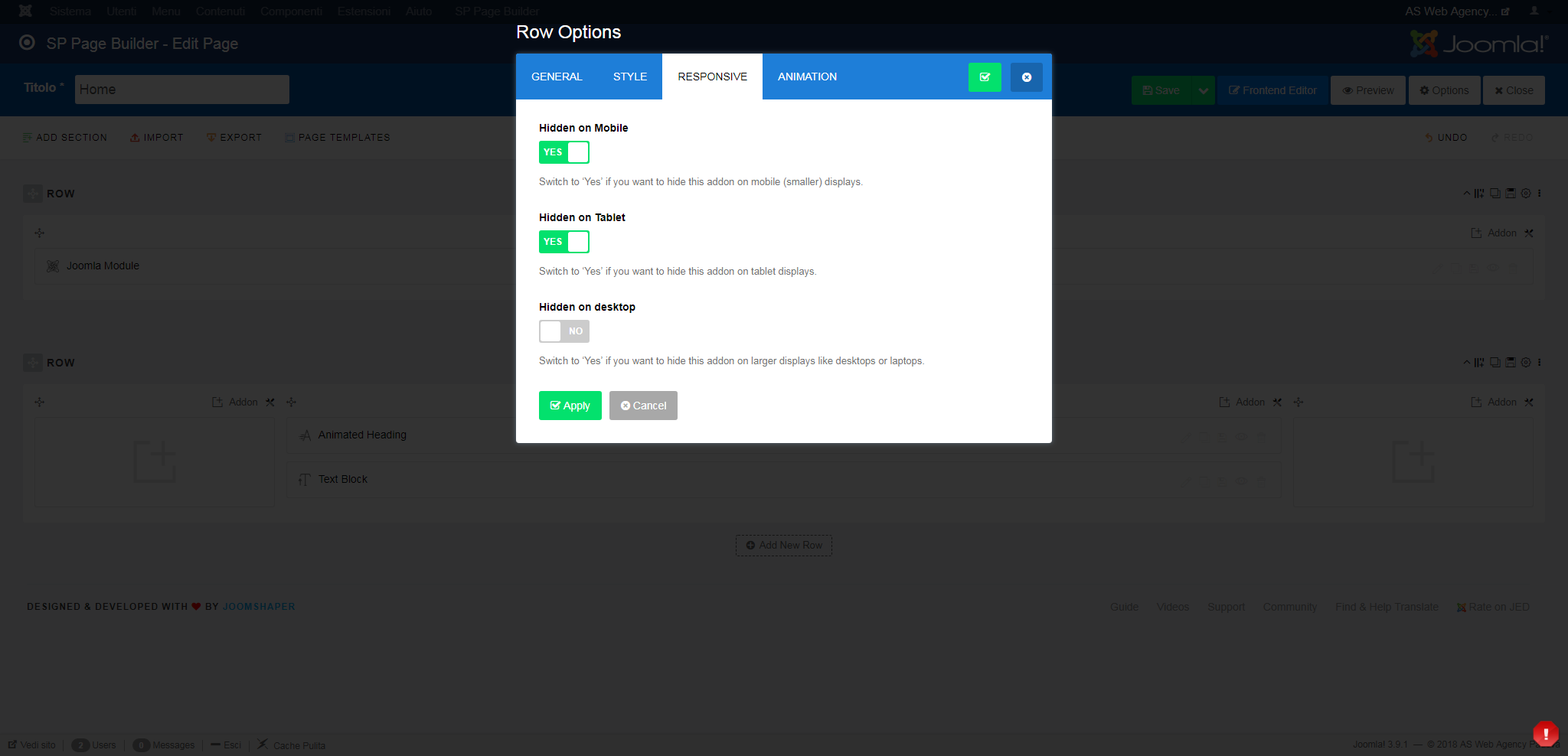Screen dimensions: 1568x756
Task: Expand the Save button dropdown arrow
Action: [1204, 90]
